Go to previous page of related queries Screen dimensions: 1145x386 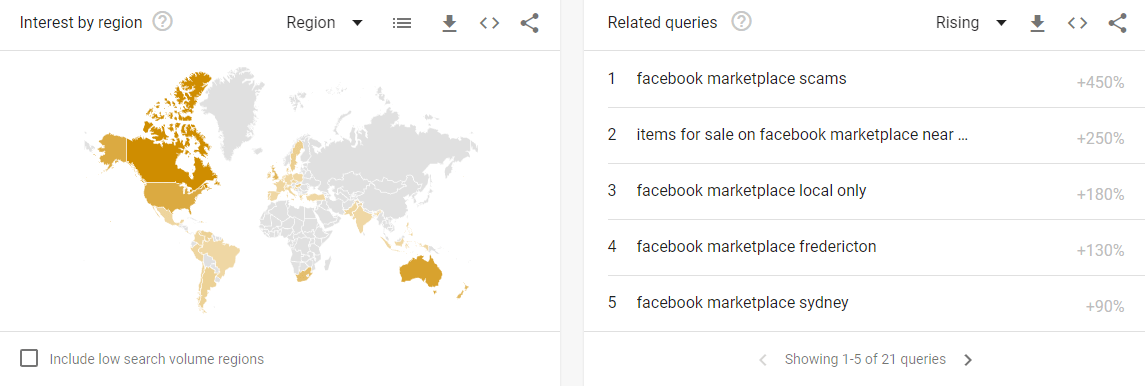[x=763, y=360]
